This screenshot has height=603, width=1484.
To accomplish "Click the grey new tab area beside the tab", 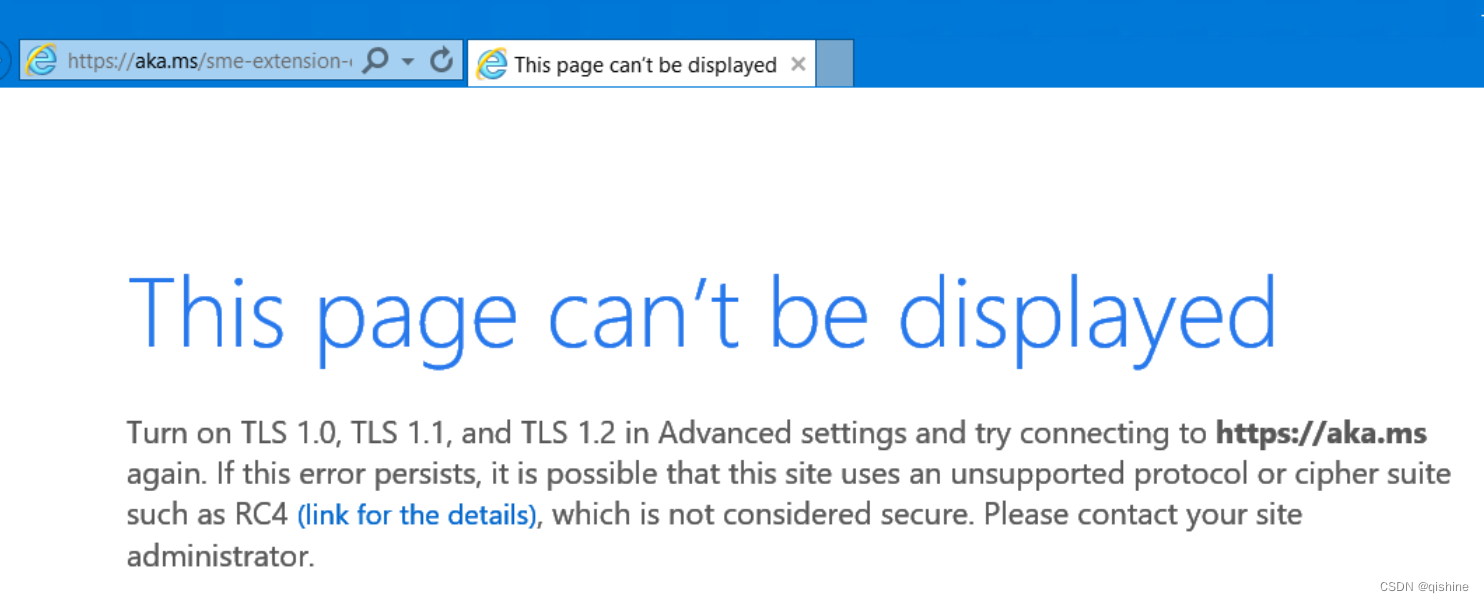I will point(835,63).
